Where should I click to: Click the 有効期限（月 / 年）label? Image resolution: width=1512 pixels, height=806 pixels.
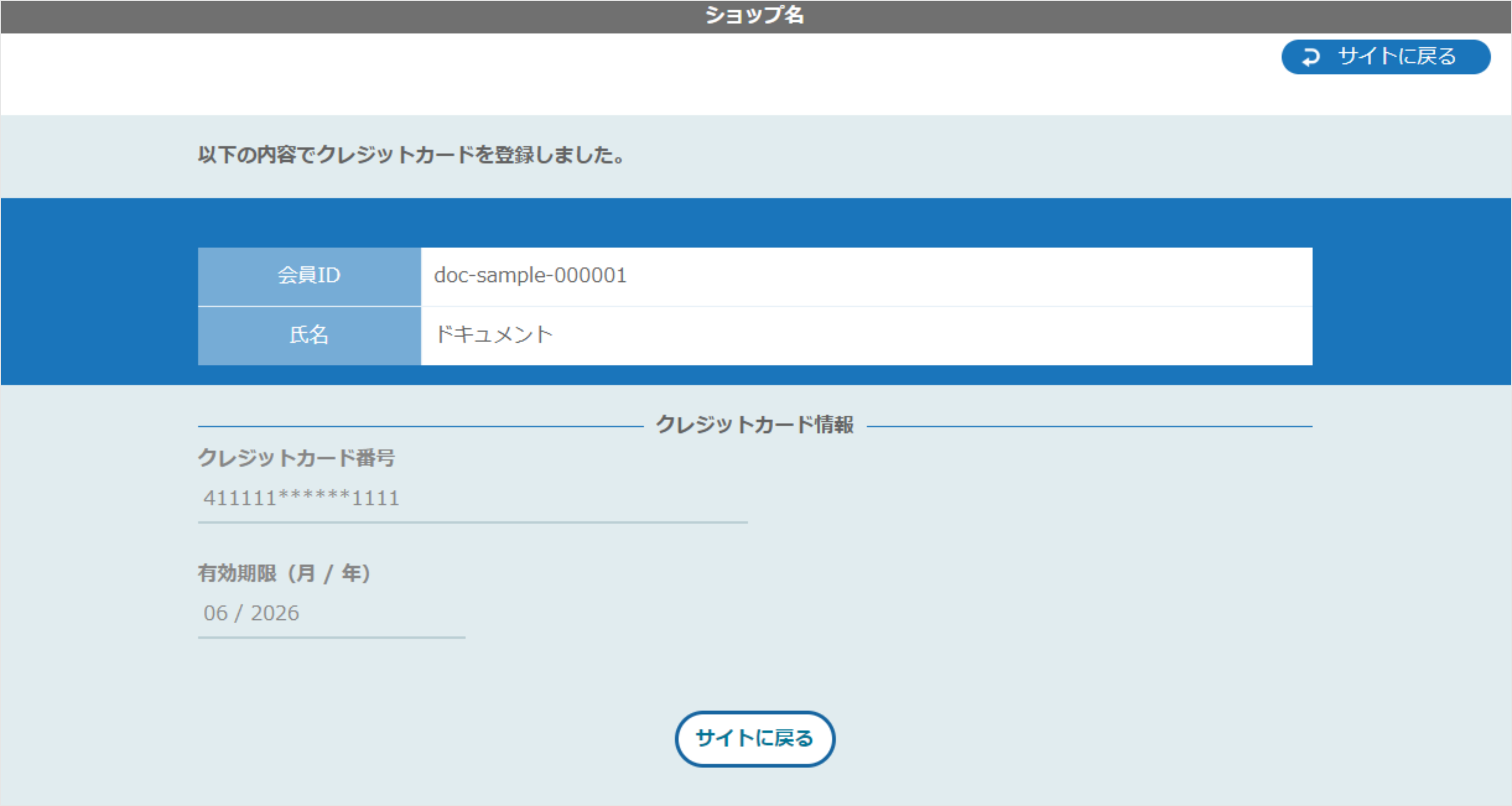(284, 573)
